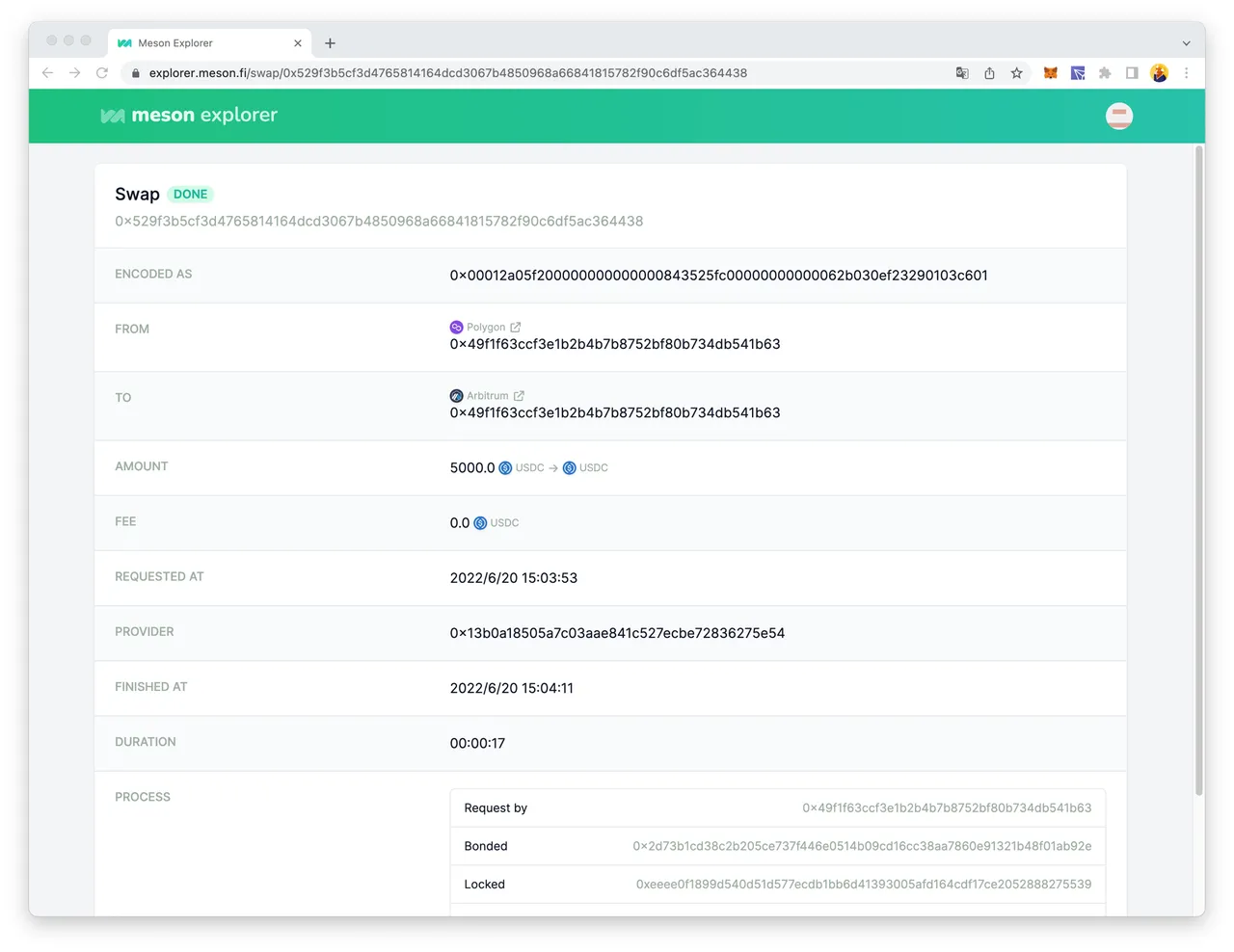
Task: Click the page vertical scrollbar
Action: click(x=1199, y=470)
